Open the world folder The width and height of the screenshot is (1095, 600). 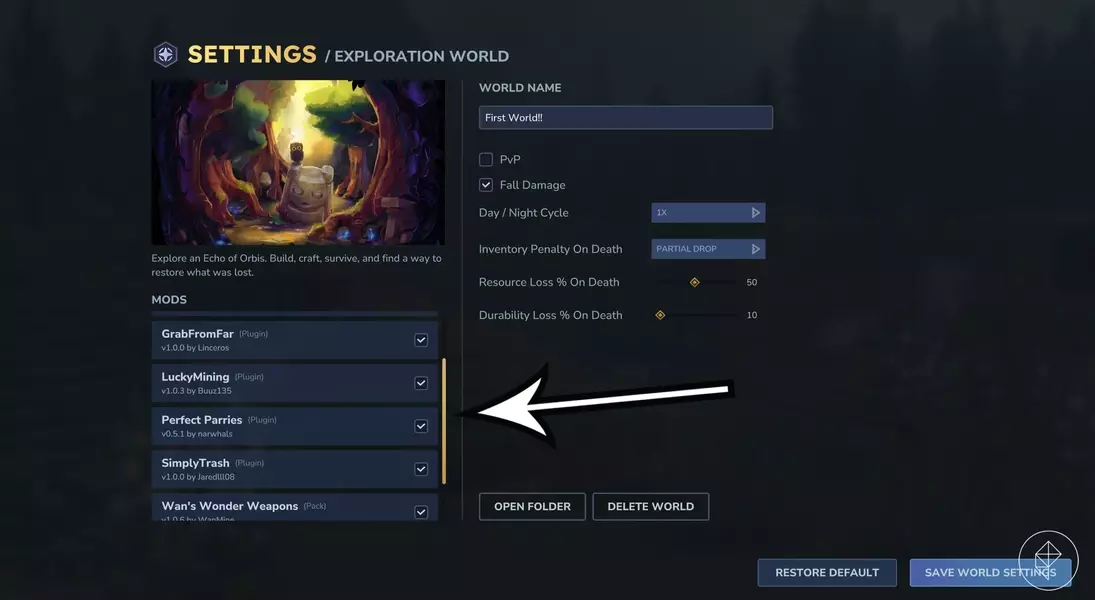[x=532, y=506]
